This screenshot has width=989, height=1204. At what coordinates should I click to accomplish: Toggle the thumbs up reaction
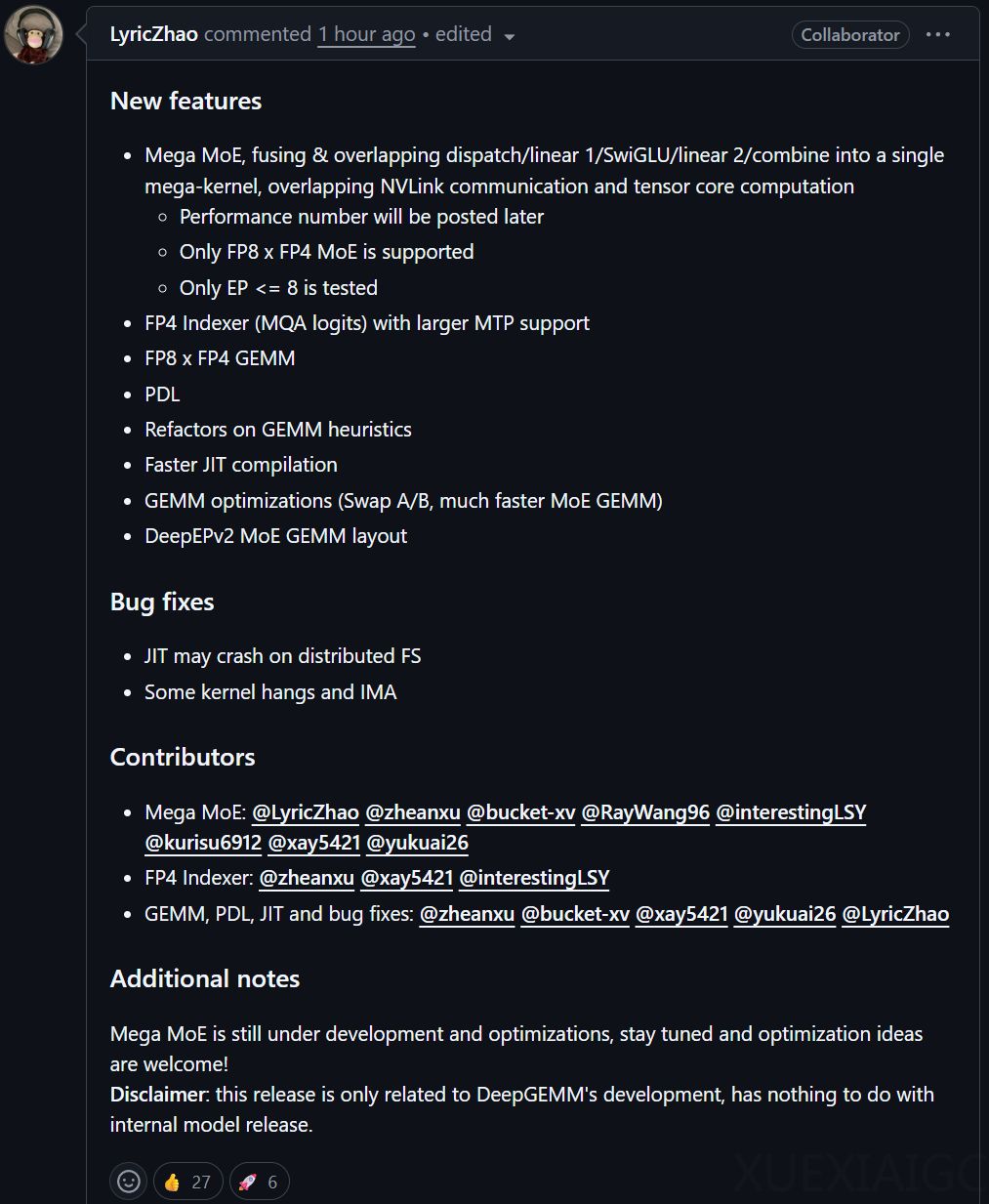187,1182
